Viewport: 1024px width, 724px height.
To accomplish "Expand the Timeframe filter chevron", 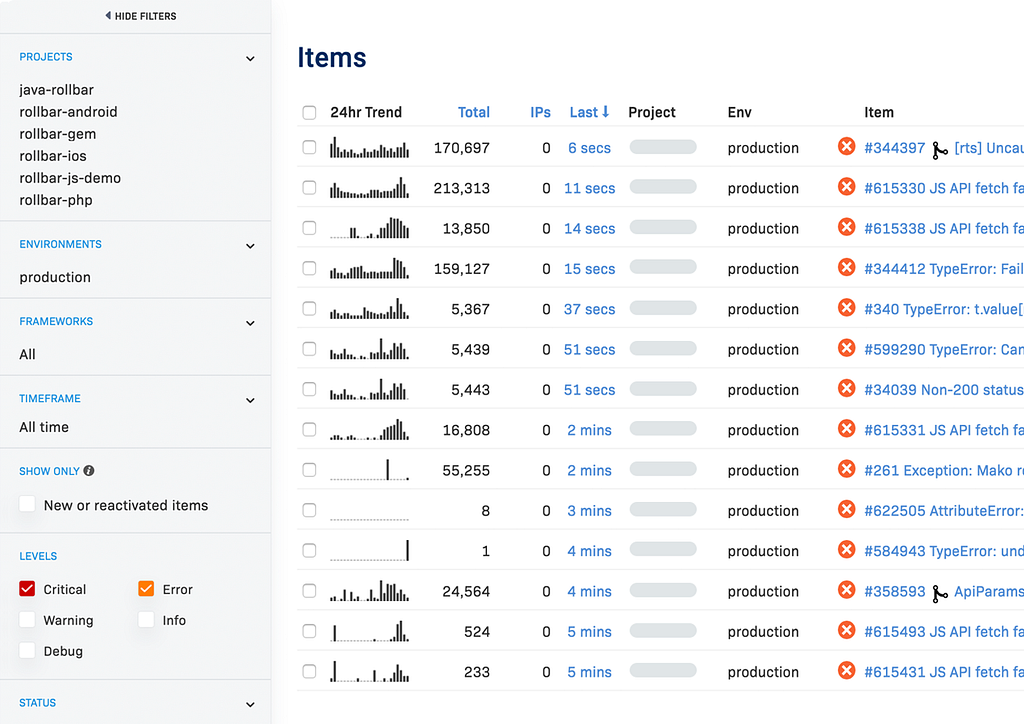I will pos(250,400).
